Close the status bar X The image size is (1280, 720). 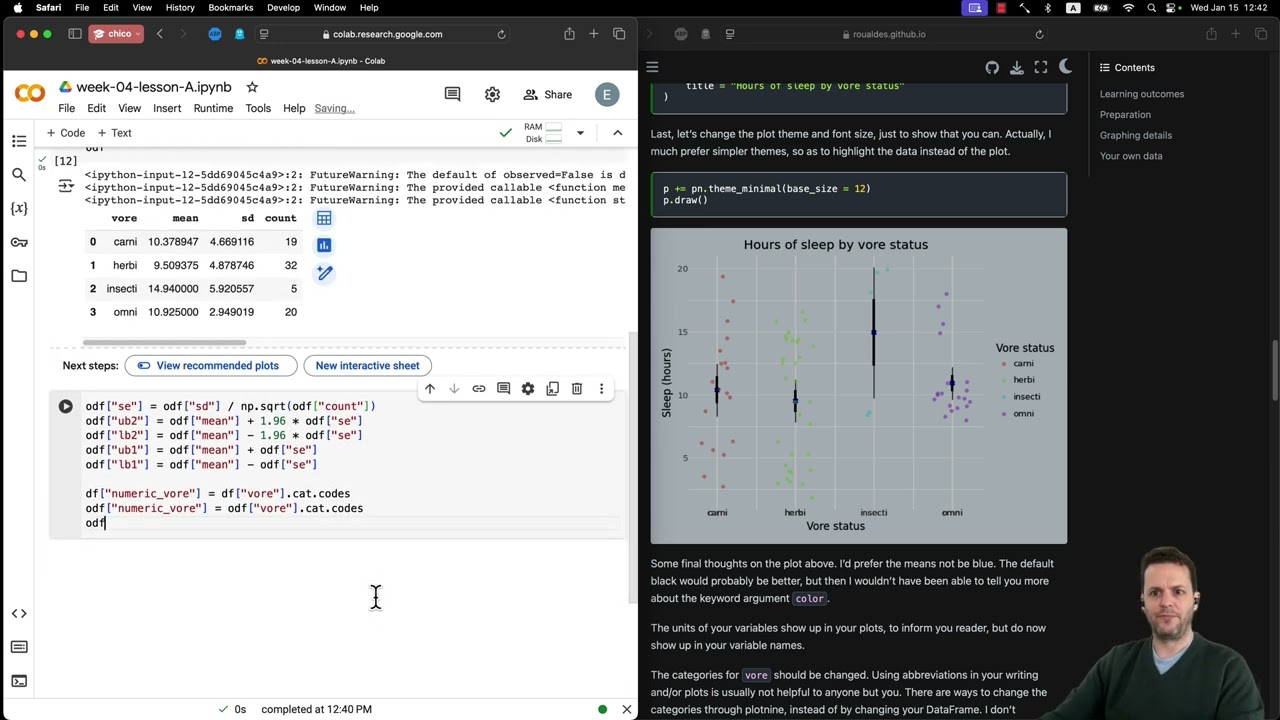point(627,709)
